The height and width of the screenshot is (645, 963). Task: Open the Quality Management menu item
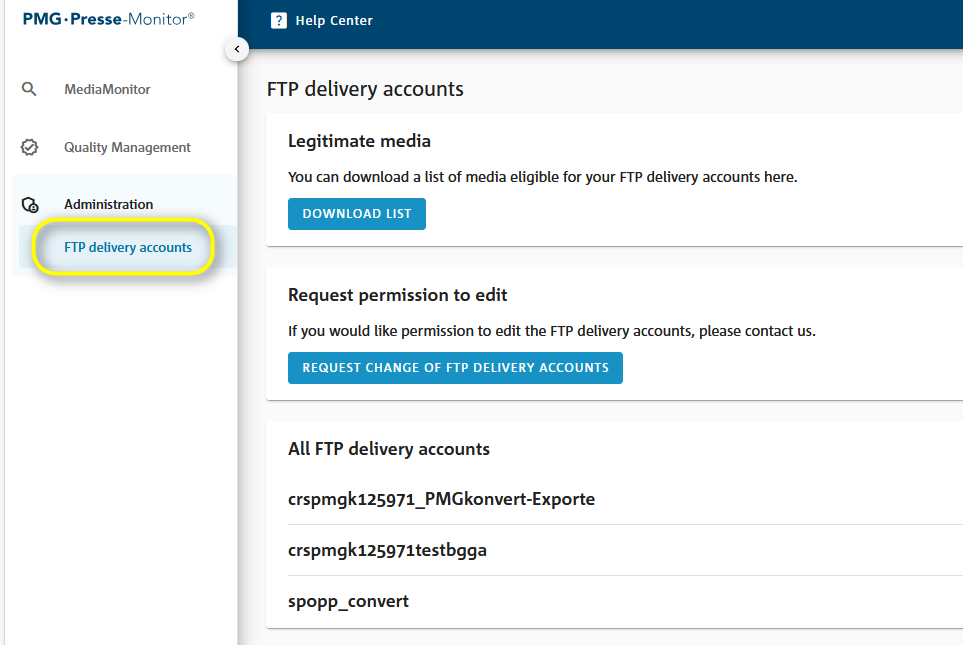tap(127, 147)
